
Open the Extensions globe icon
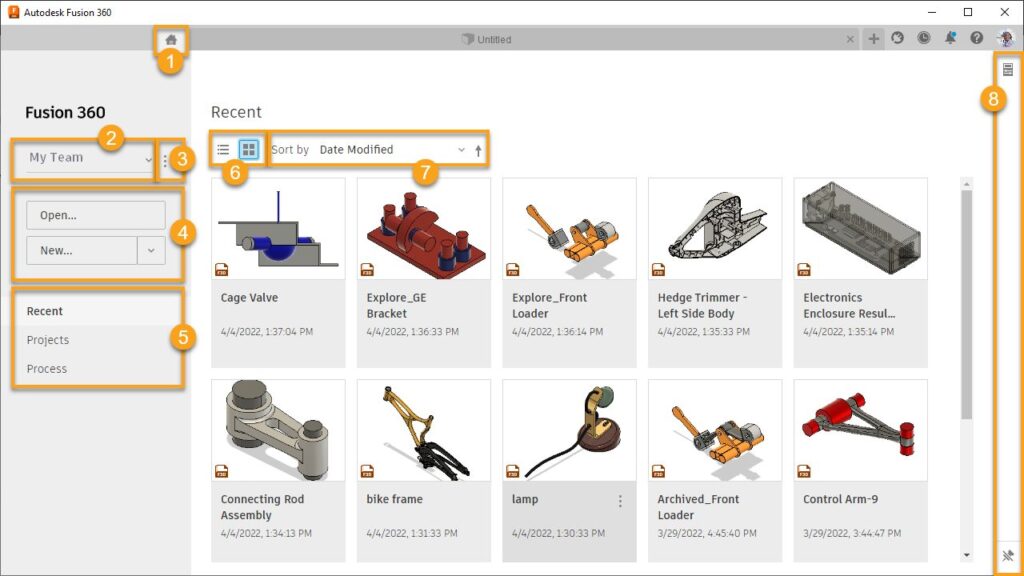(898, 38)
